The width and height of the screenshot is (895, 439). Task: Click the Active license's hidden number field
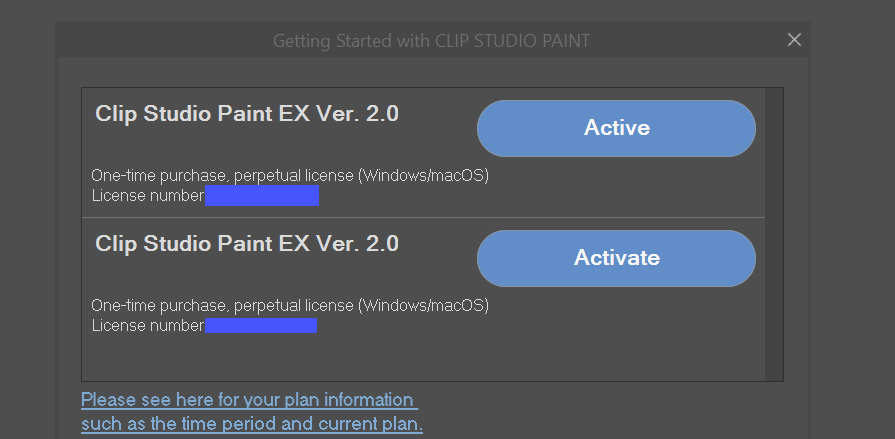pyautogui.click(x=262, y=195)
